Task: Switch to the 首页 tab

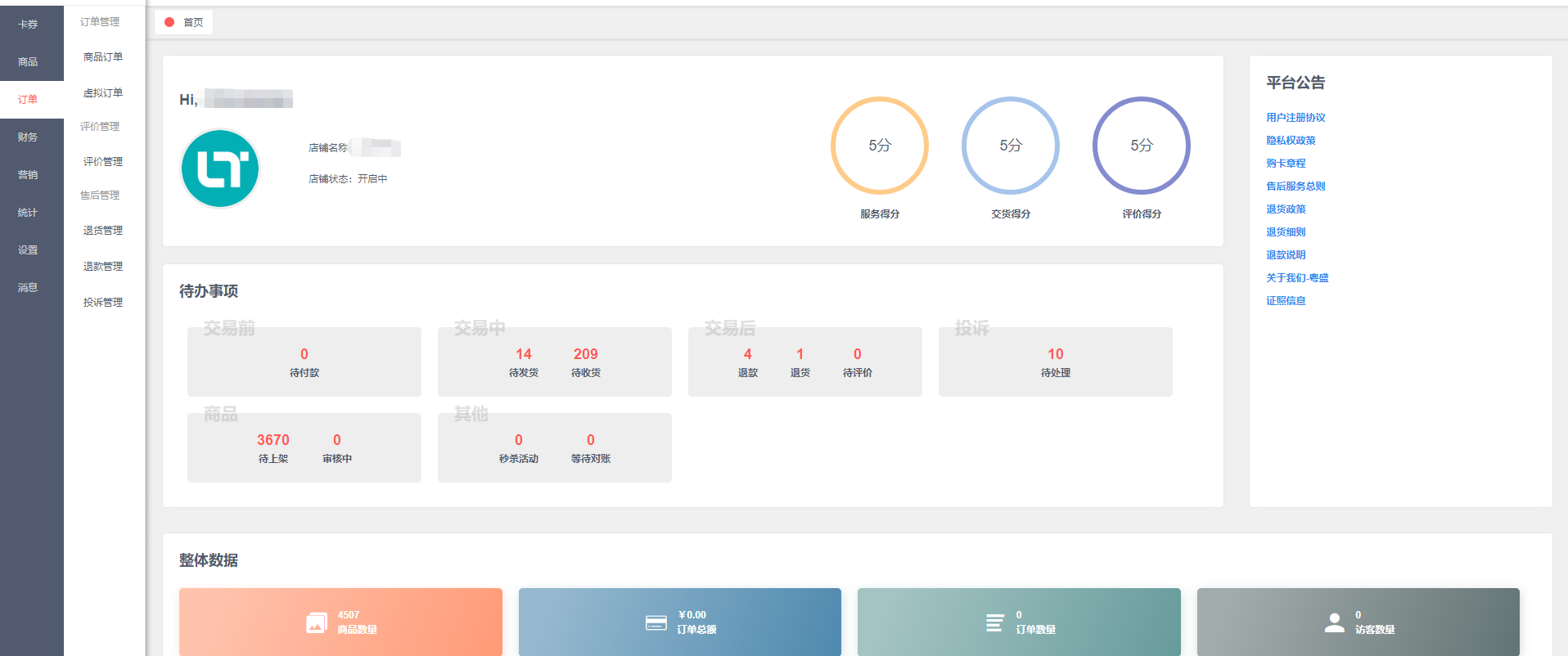Action: (184, 23)
